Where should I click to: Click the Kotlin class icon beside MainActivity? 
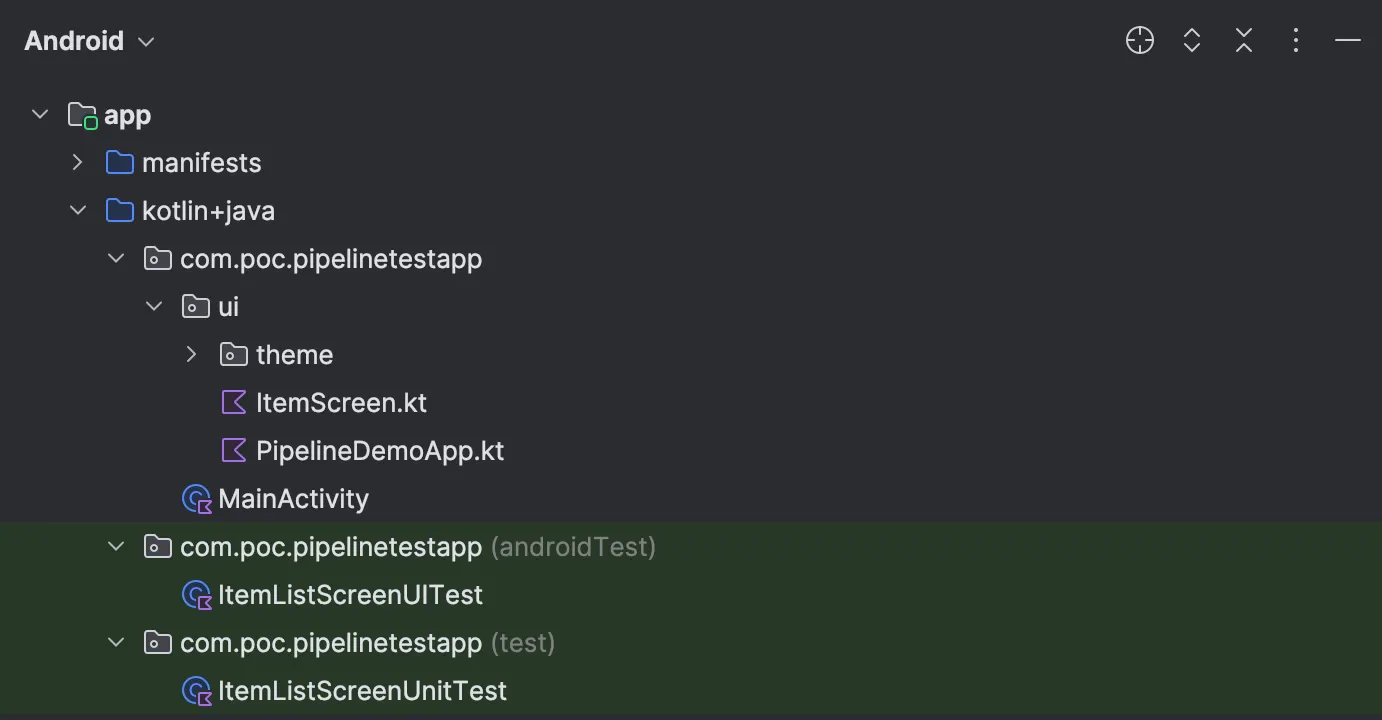195,498
